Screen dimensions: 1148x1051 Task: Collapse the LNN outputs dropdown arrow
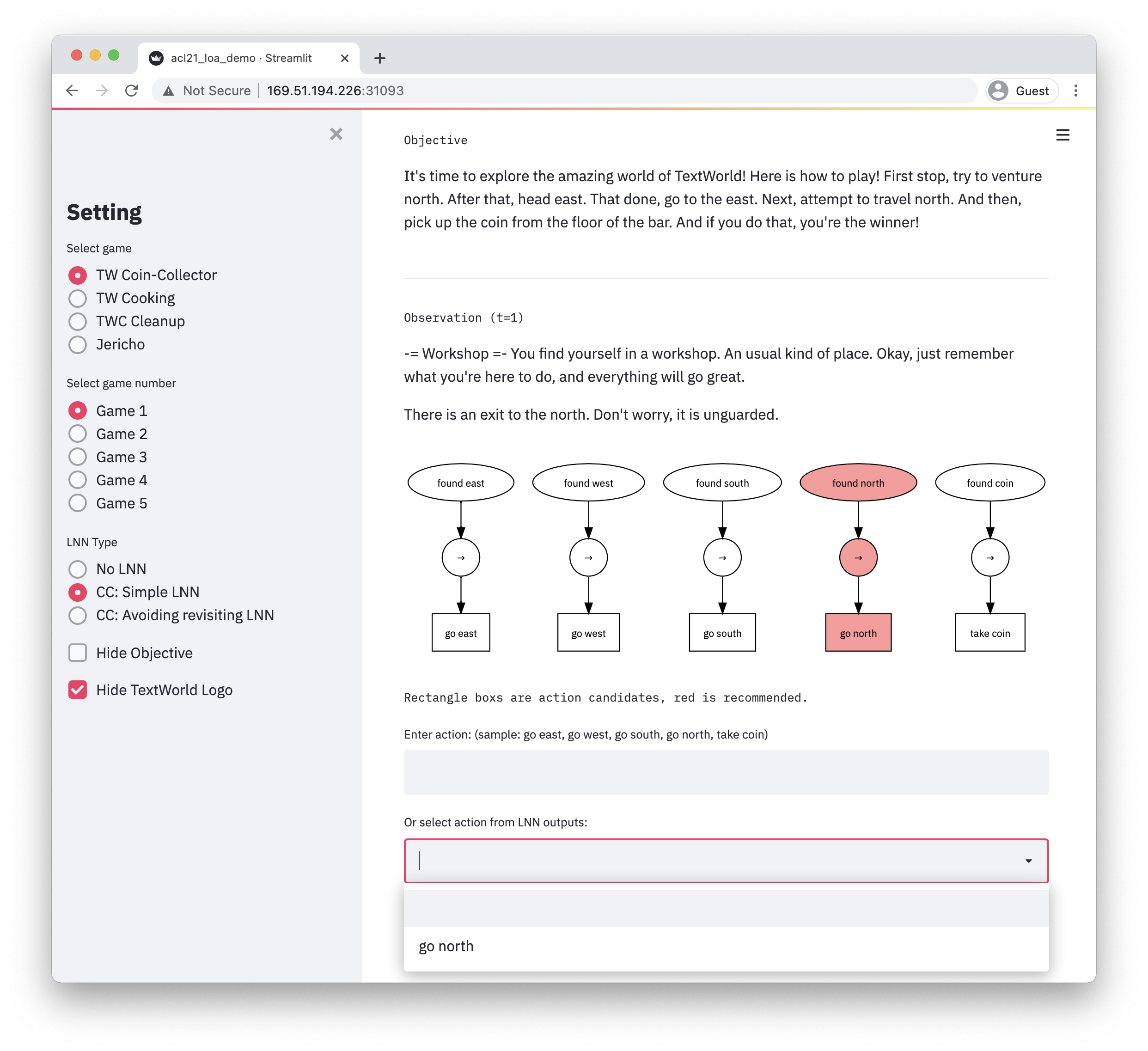tap(1028, 861)
